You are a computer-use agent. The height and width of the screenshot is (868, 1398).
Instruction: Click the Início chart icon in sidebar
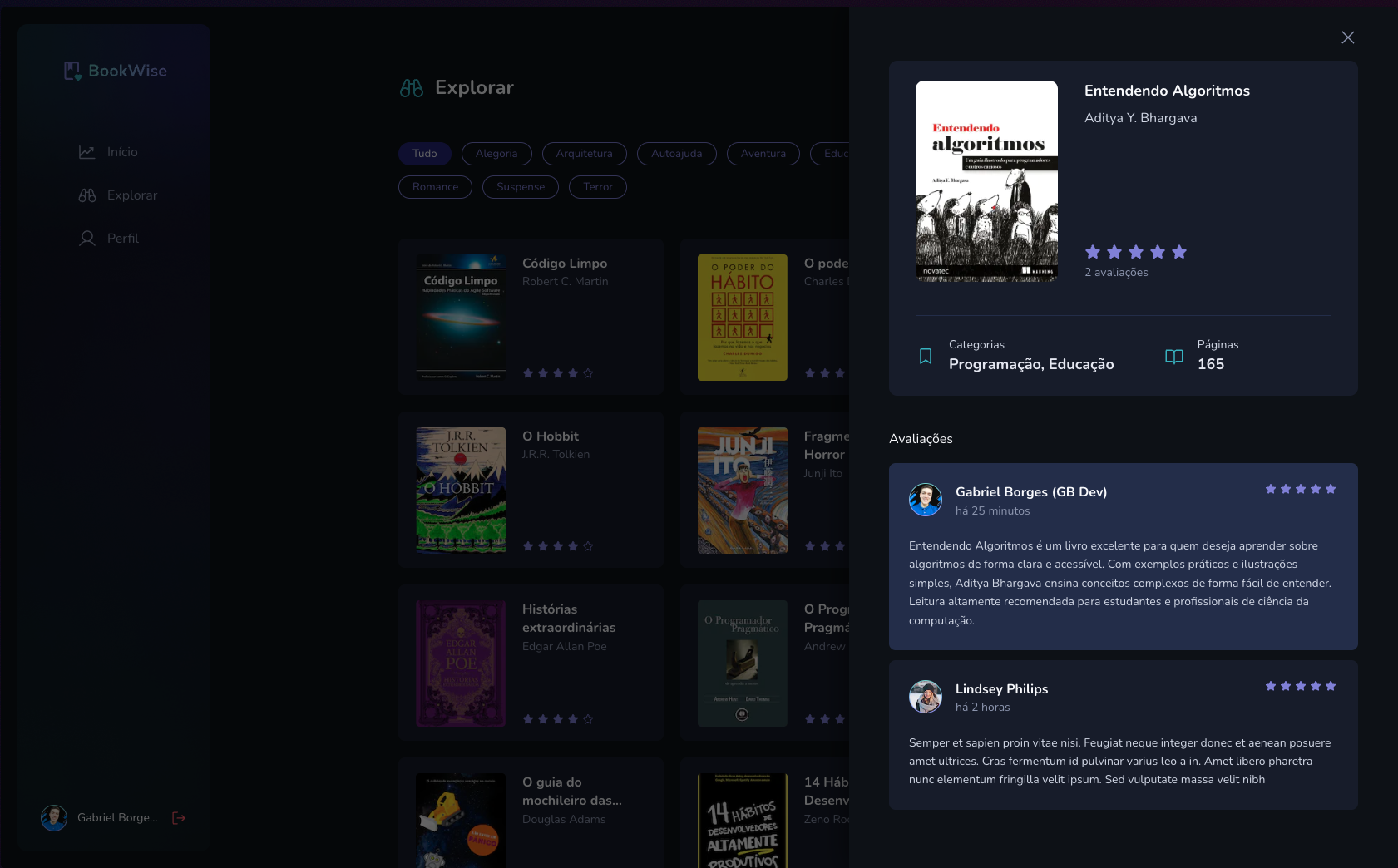coord(86,151)
